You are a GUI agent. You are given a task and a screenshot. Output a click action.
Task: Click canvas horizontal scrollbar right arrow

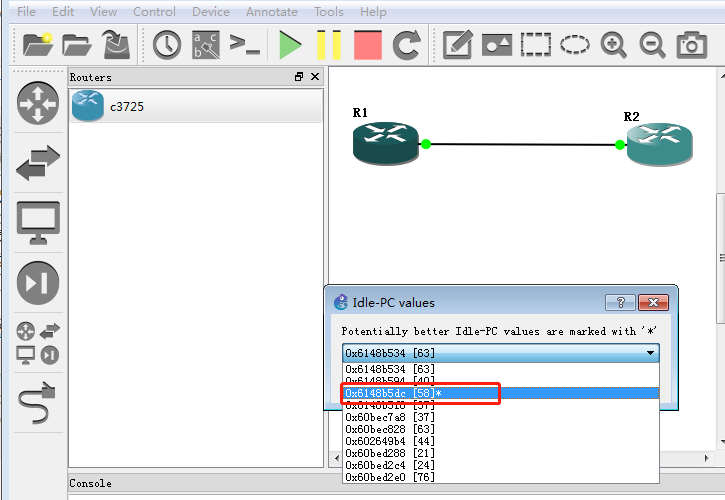[x=707, y=458]
